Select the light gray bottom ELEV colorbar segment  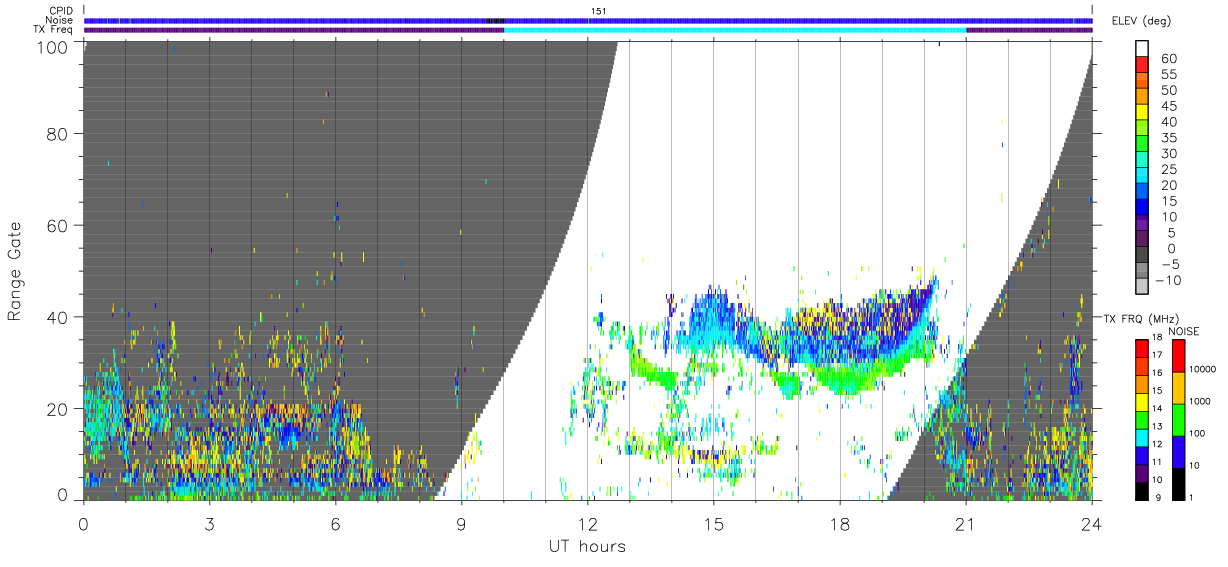pyautogui.click(x=1142, y=288)
